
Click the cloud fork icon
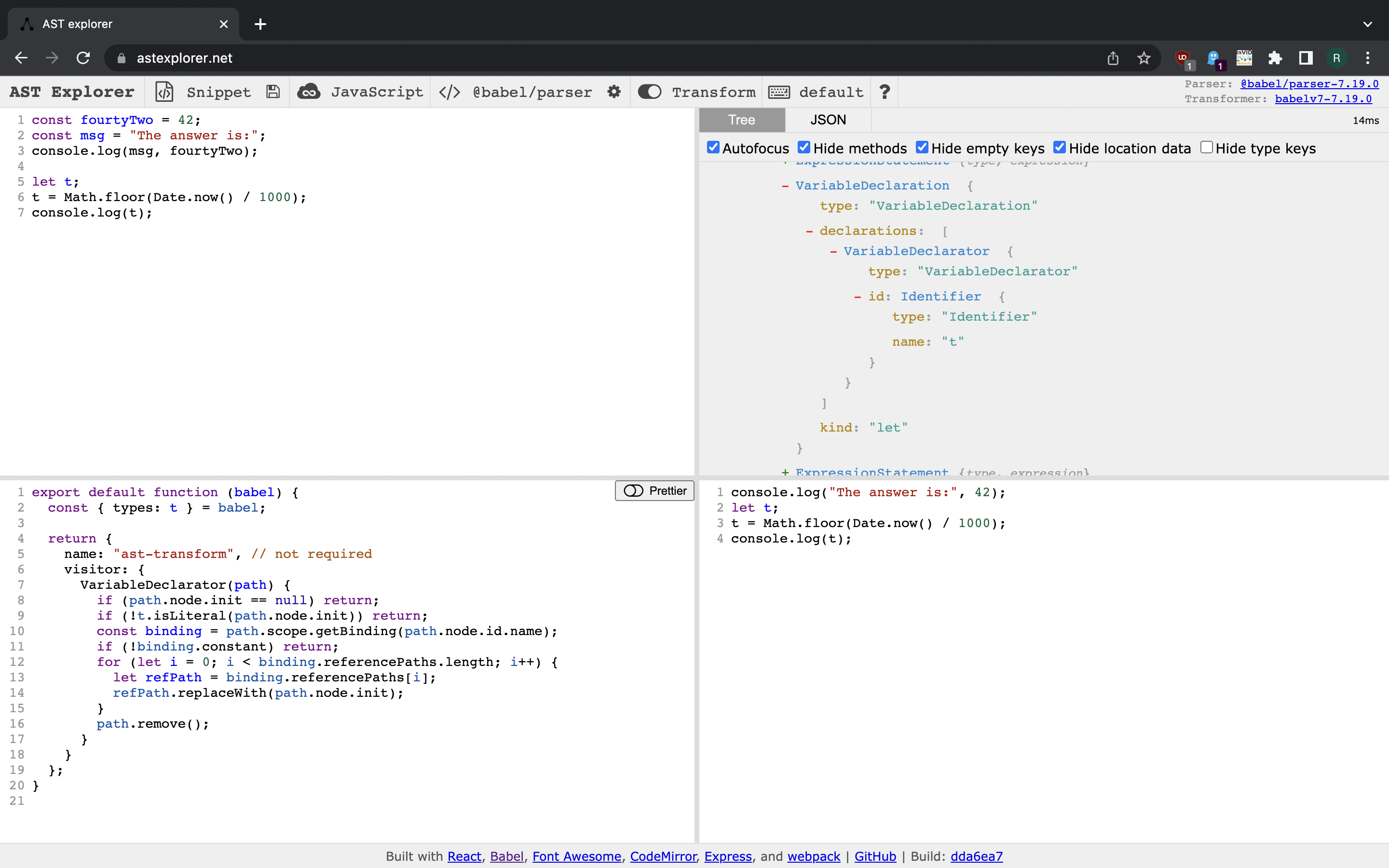[x=308, y=92]
